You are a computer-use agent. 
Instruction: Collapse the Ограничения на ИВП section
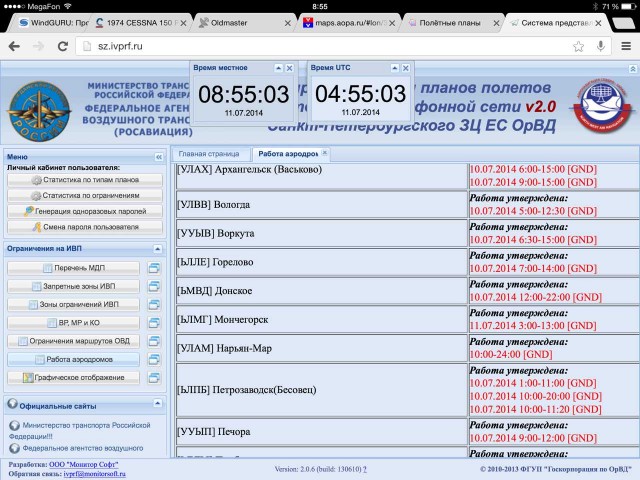coord(158,248)
